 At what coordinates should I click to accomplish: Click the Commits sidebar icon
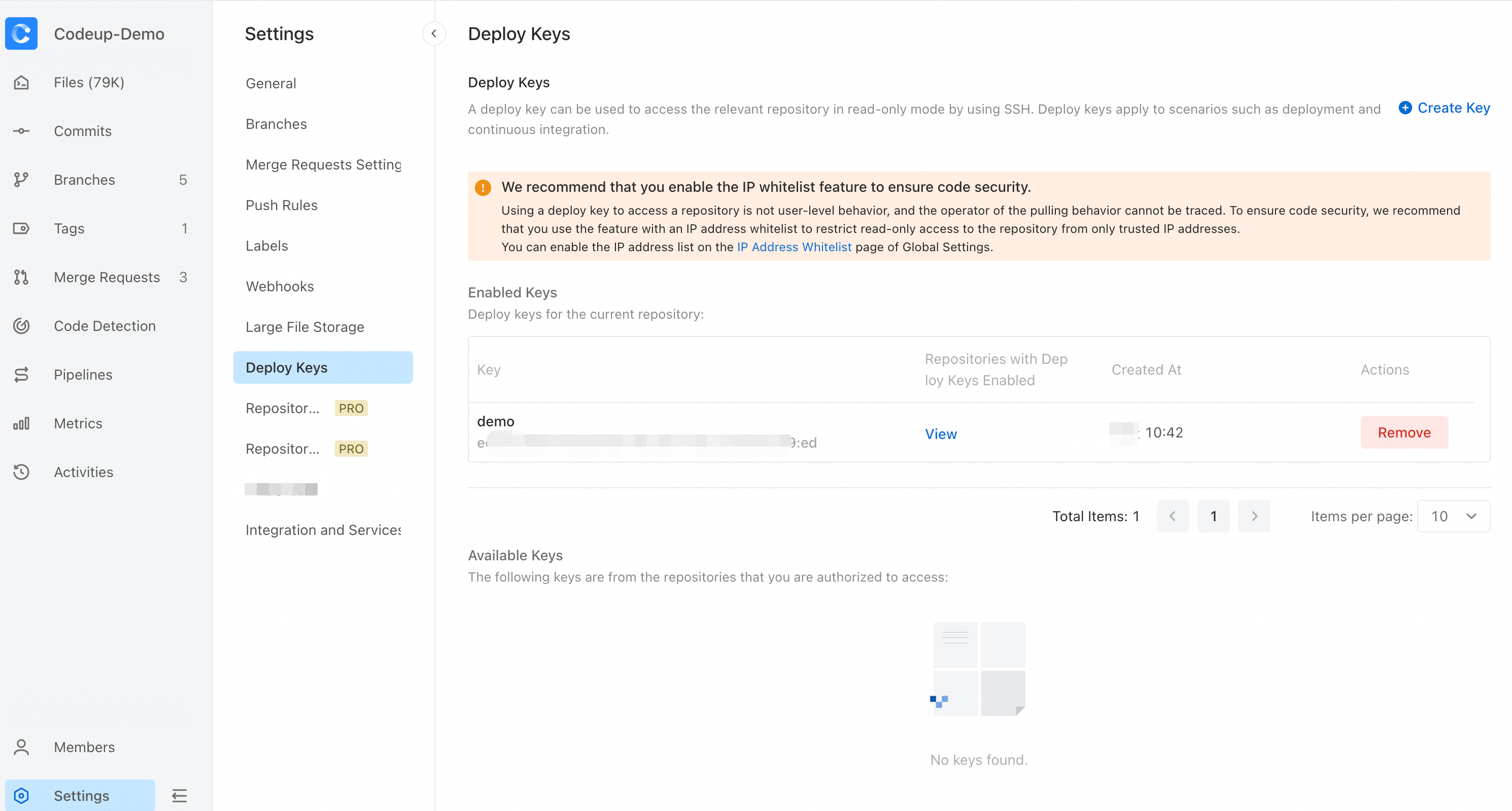21,131
